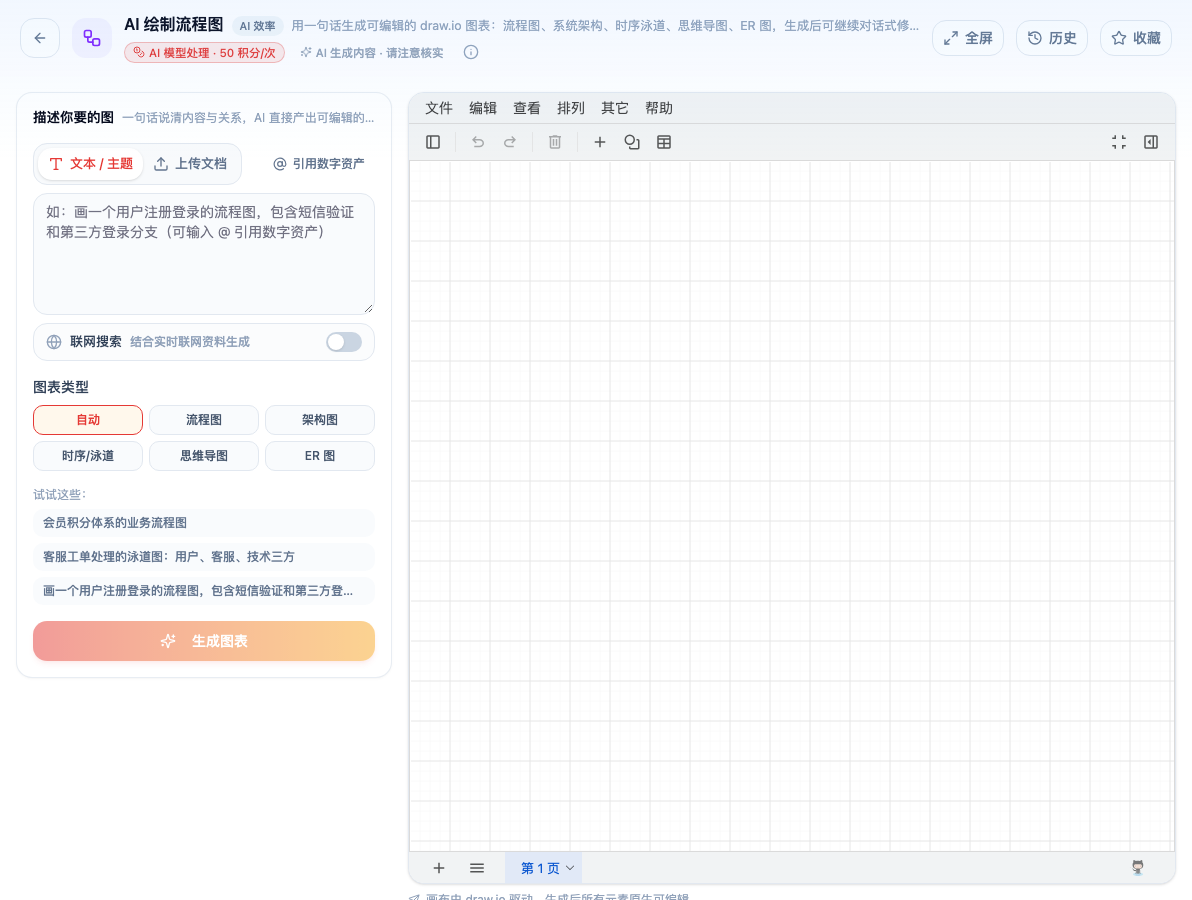Select the 时序/泳道 chart type
The width and height of the screenshot is (1192, 900).
[x=88, y=456]
